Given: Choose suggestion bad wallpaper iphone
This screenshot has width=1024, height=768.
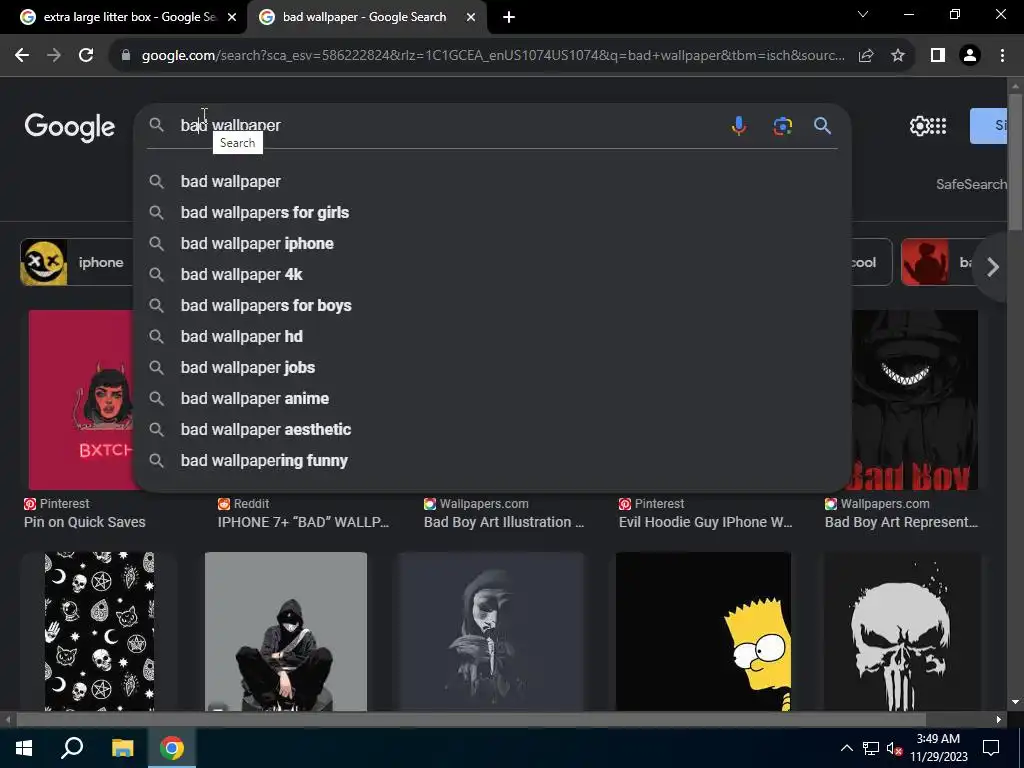Looking at the screenshot, I should (492, 244).
